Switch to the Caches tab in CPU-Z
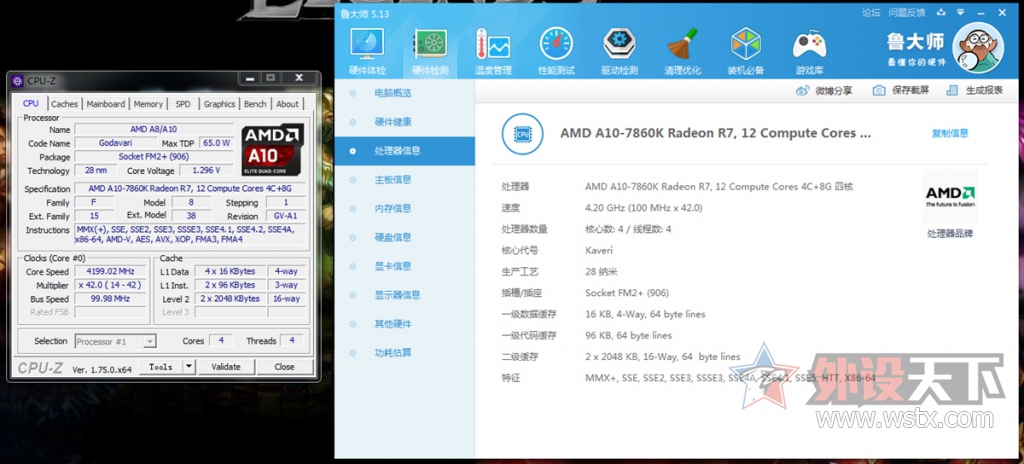 (x=65, y=104)
